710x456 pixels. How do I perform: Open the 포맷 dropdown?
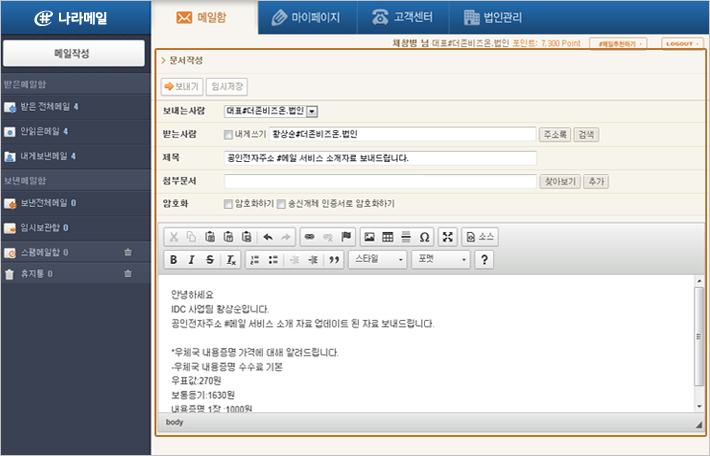tap(441, 259)
